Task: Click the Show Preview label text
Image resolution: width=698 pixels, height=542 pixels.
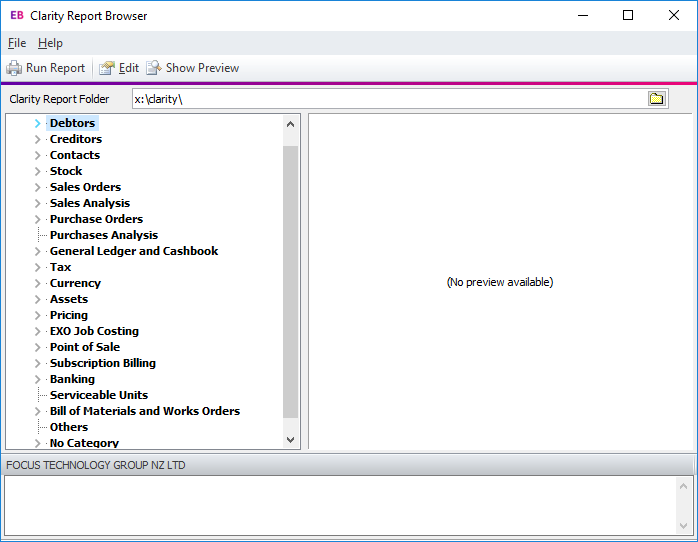Action: coord(202,68)
